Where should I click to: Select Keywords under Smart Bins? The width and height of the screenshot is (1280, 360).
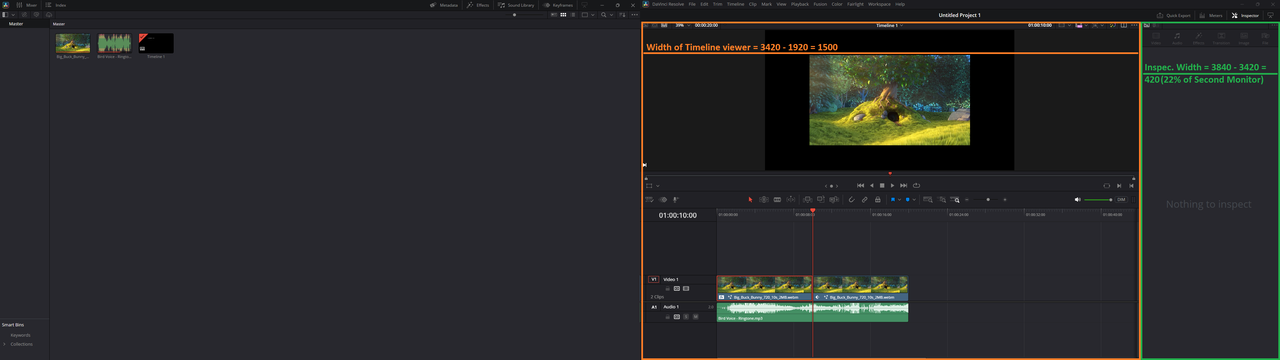(20, 335)
